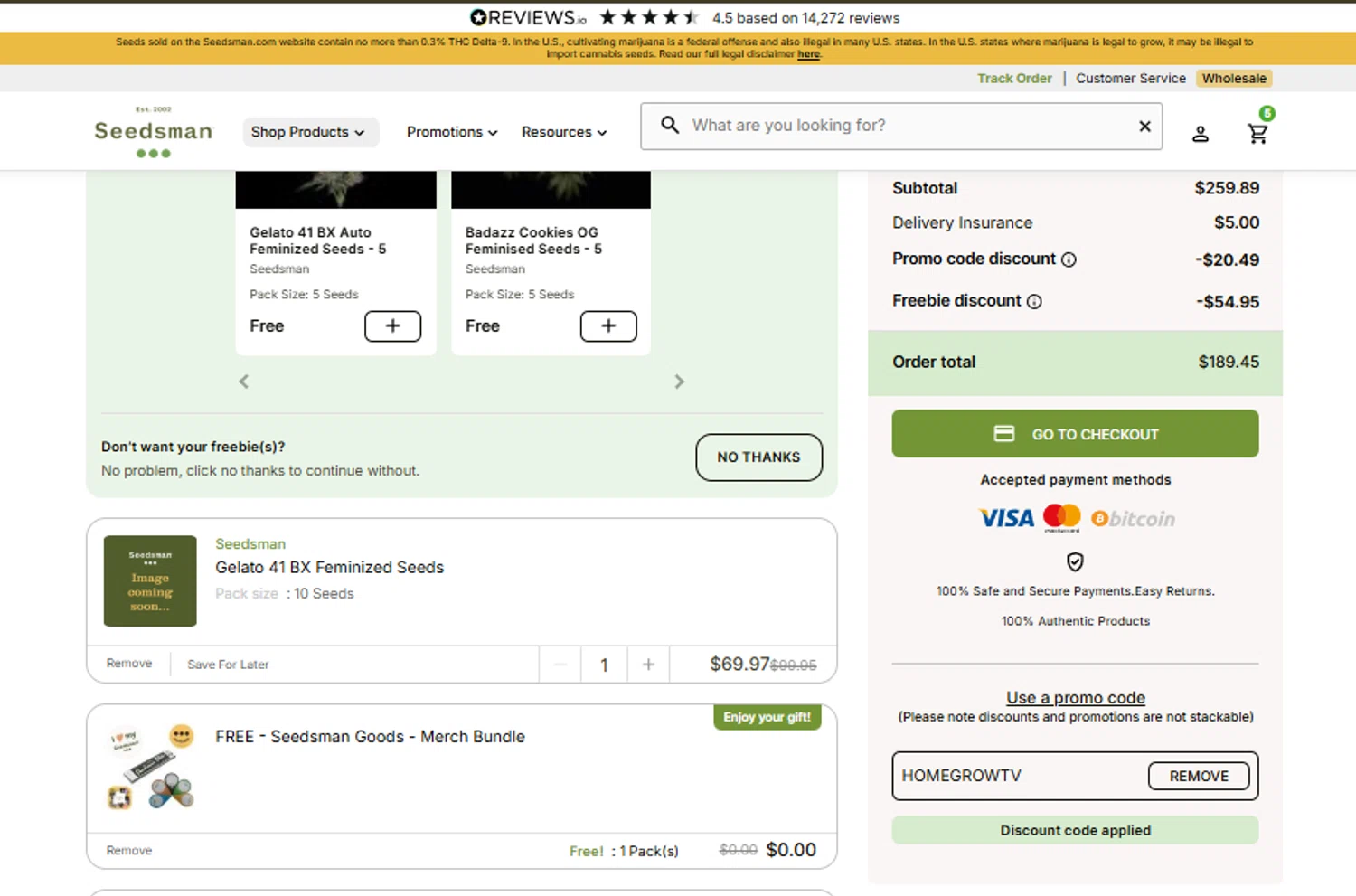Click the Discount code applied message
1356x896 pixels.
pos(1075,830)
